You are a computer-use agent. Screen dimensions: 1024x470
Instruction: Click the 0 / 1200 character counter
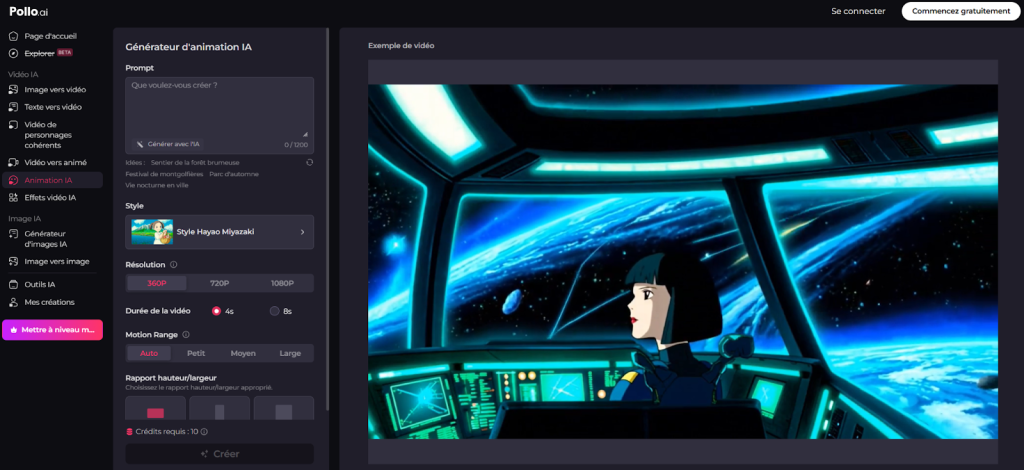(x=297, y=145)
